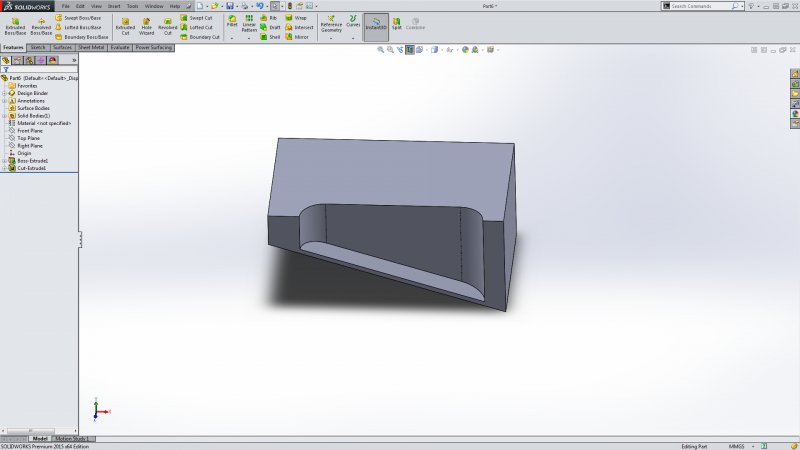This screenshot has height=450, width=800.
Task: Select the Shell tool
Action: tap(270, 37)
